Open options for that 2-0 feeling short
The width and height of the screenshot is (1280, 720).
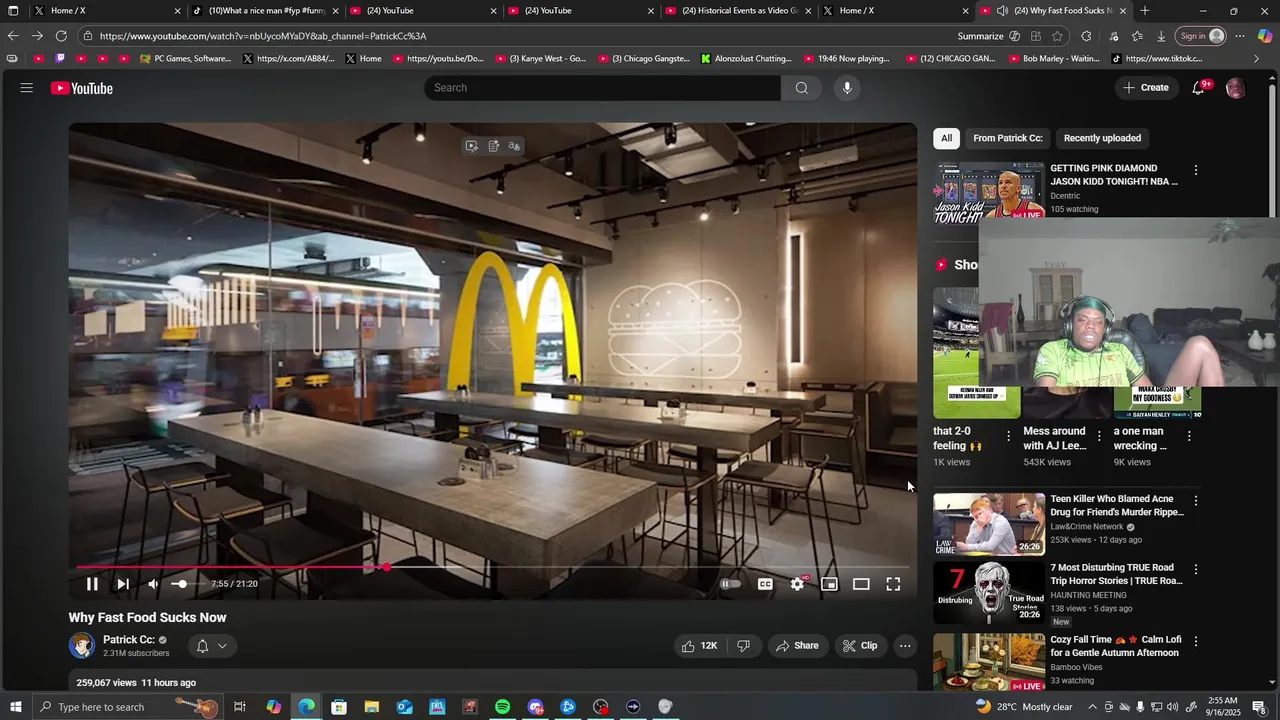[1008, 436]
